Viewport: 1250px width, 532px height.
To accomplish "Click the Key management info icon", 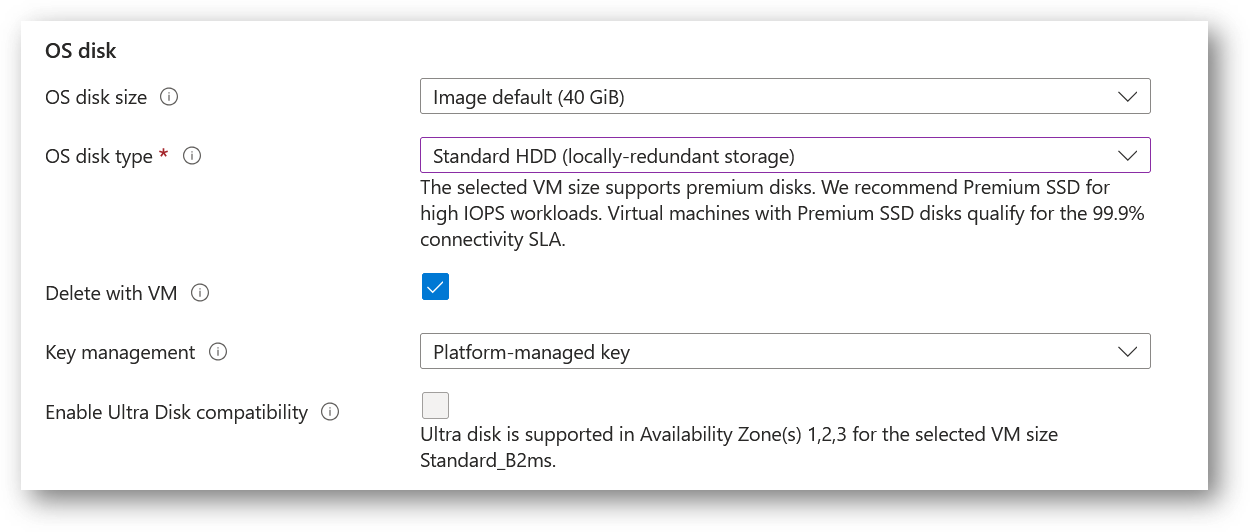I will pos(218,352).
